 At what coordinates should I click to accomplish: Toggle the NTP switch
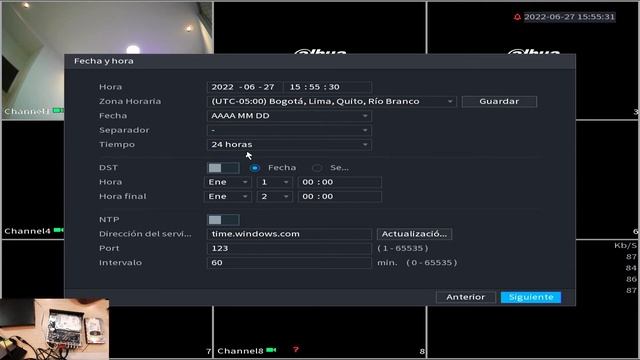click(223, 220)
